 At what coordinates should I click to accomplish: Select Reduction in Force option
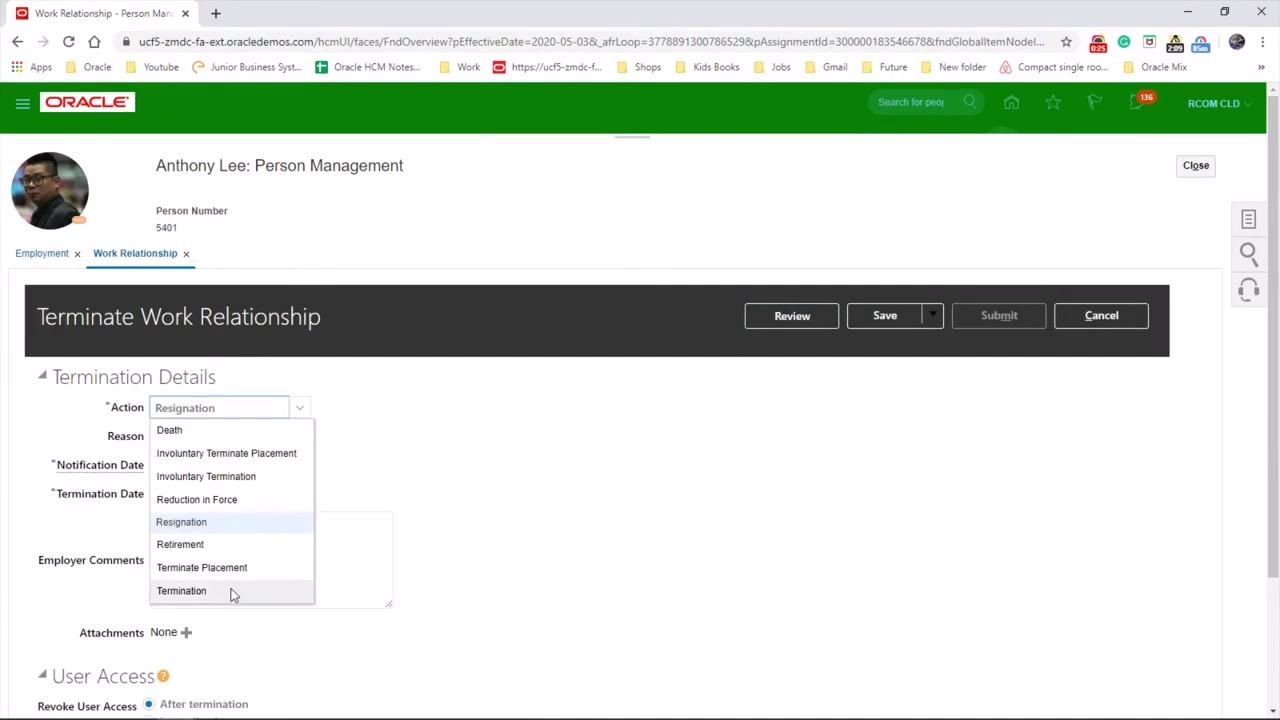tap(232, 499)
